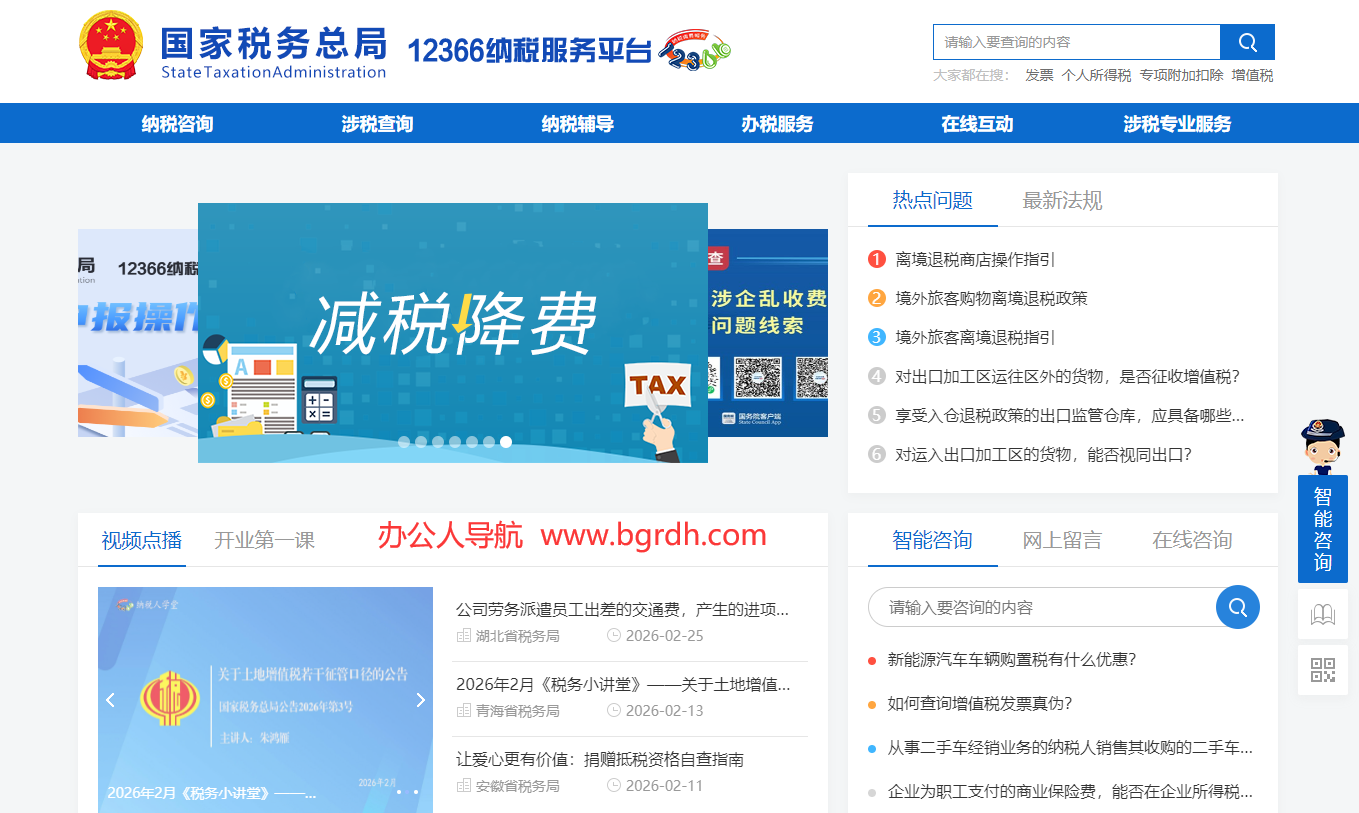Open the 纳税咨询 menu
Image resolution: width=1359 pixels, height=813 pixels.
coord(177,124)
